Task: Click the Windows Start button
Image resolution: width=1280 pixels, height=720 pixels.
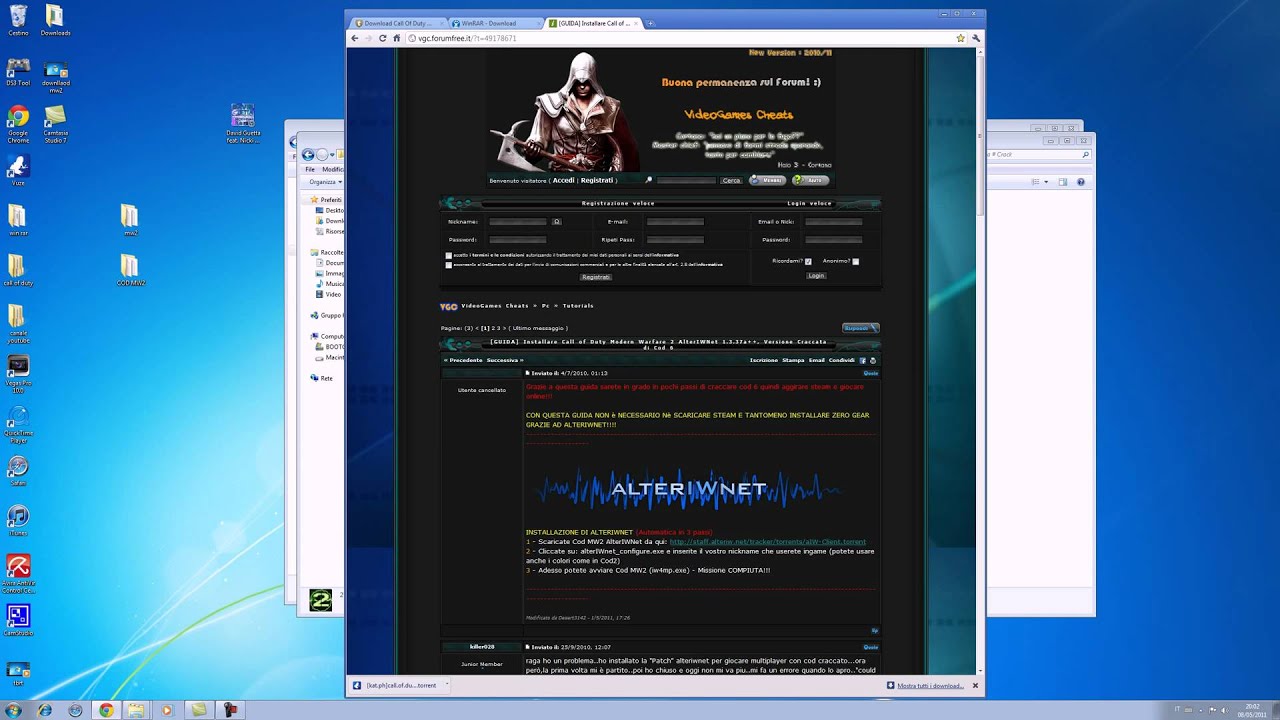Action: pyautogui.click(x=14, y=710)
